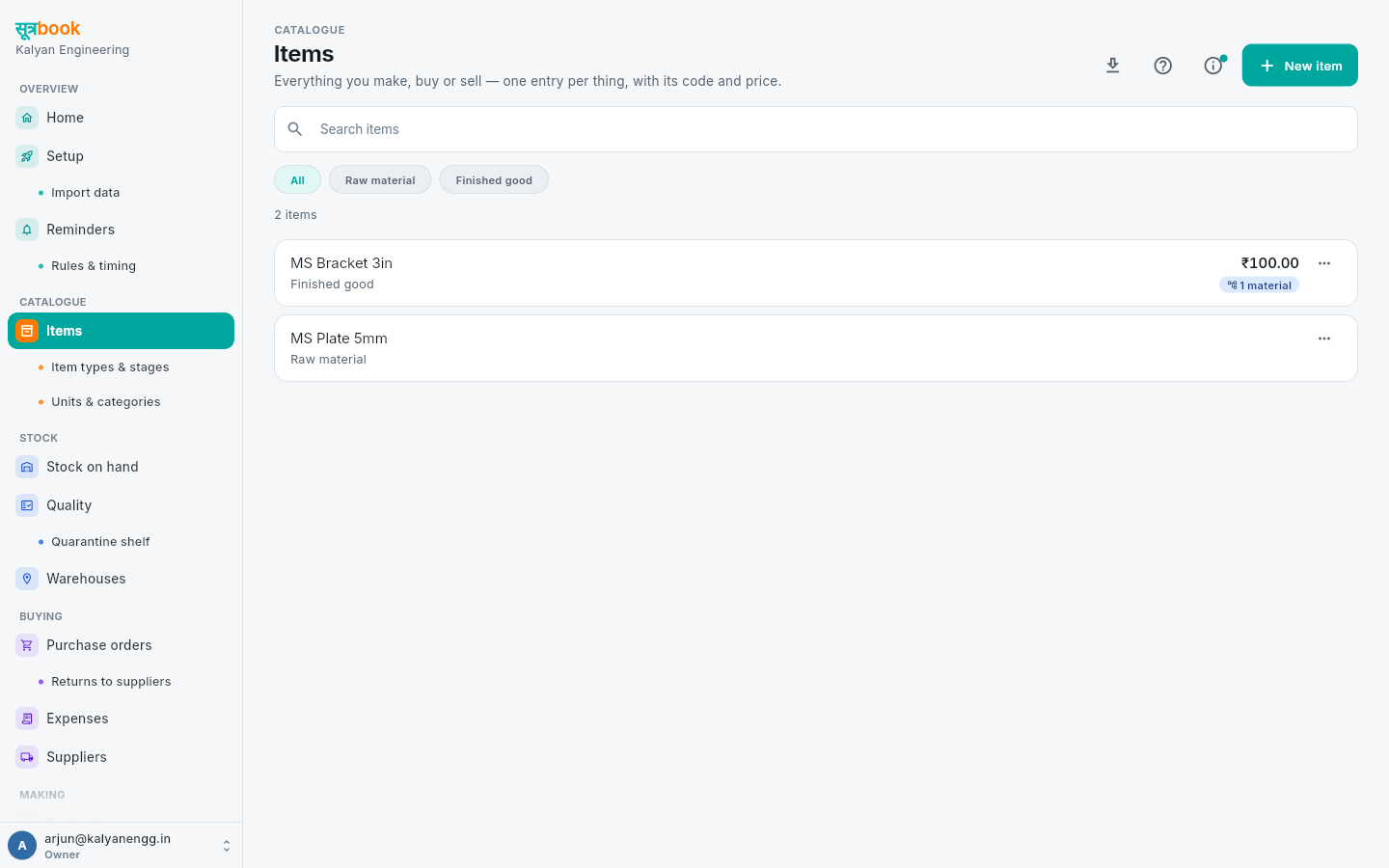The image size is (1389, 868).
Task: Click the Expenses receipt icon
Action: coord(27,719)
